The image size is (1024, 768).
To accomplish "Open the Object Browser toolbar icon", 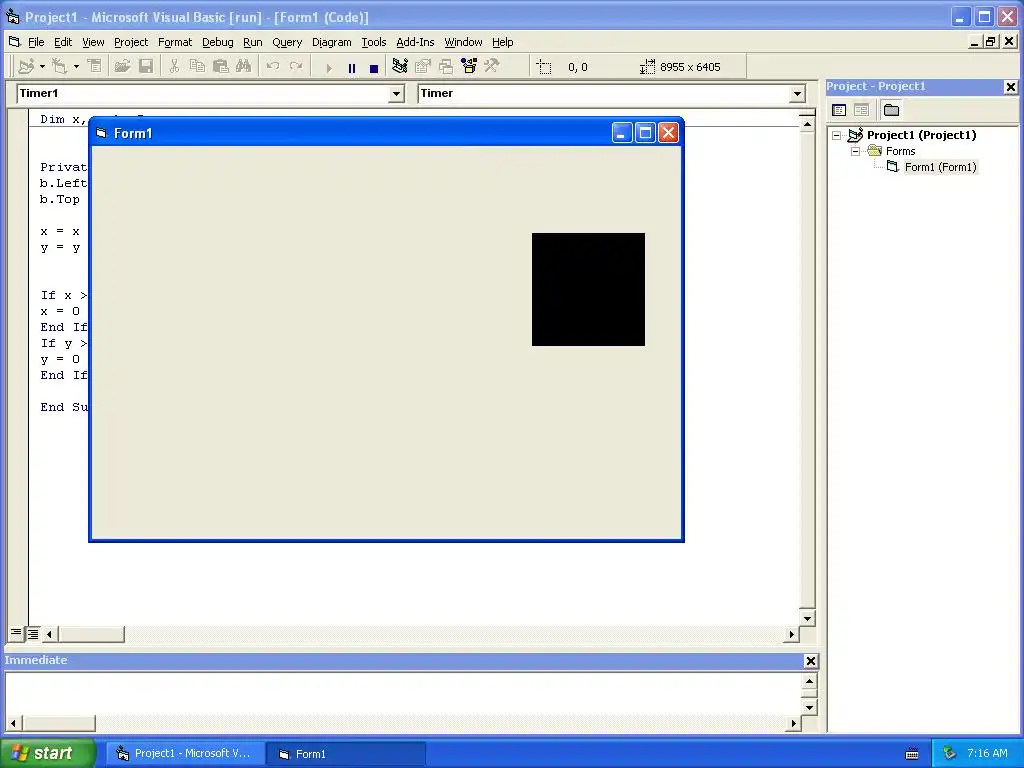I will pyautogui.click(x=469, y=67).
